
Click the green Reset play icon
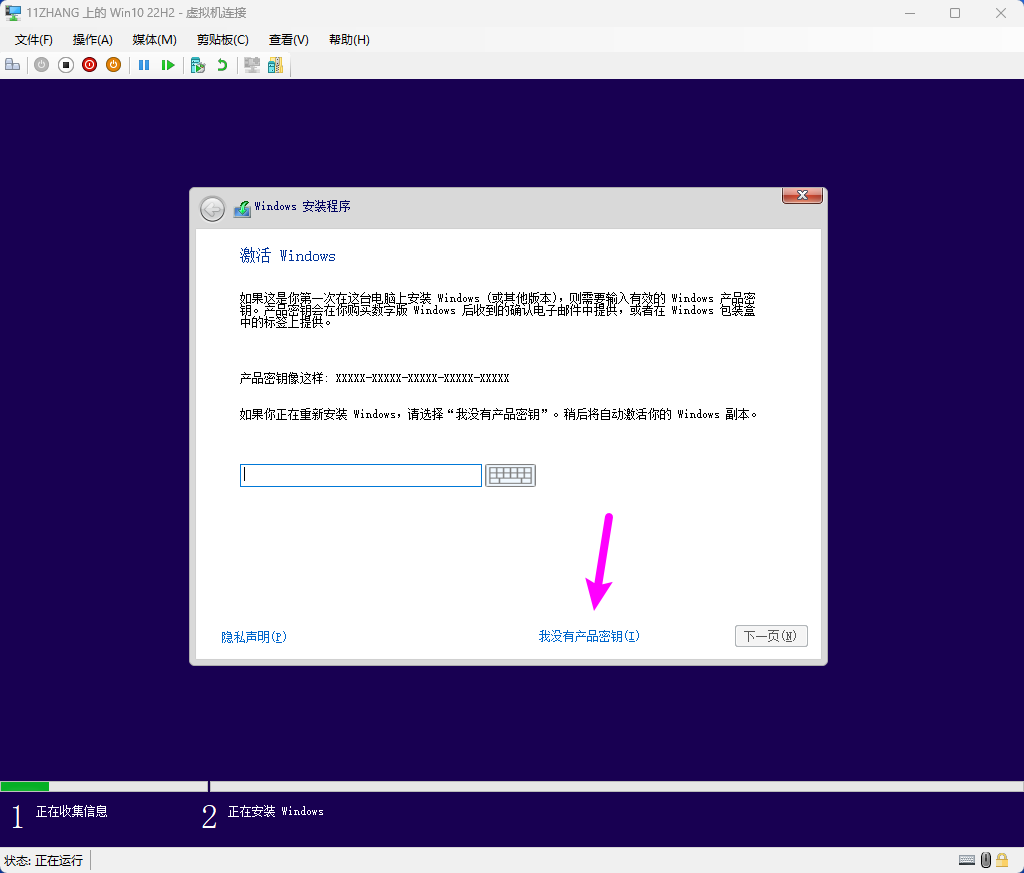tap(168, 65)
